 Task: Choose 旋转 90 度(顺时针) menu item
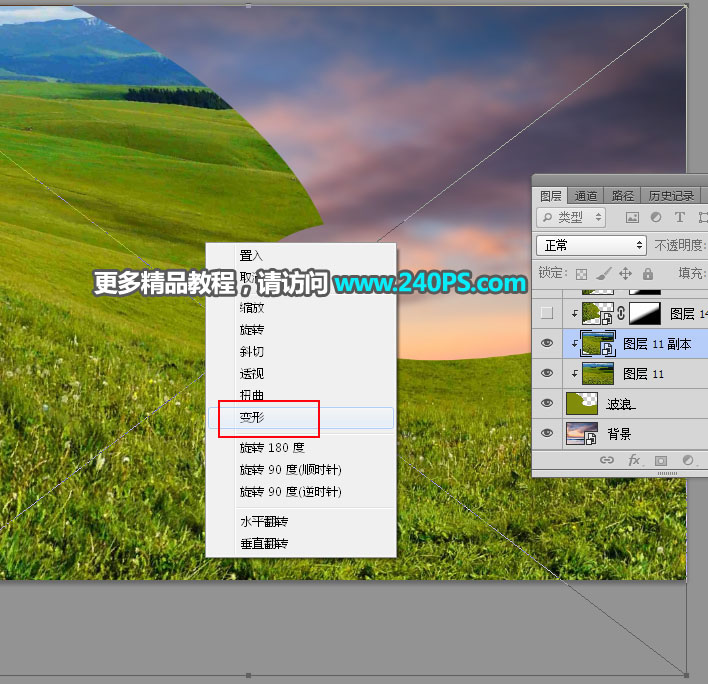click(x=301, y=470)
